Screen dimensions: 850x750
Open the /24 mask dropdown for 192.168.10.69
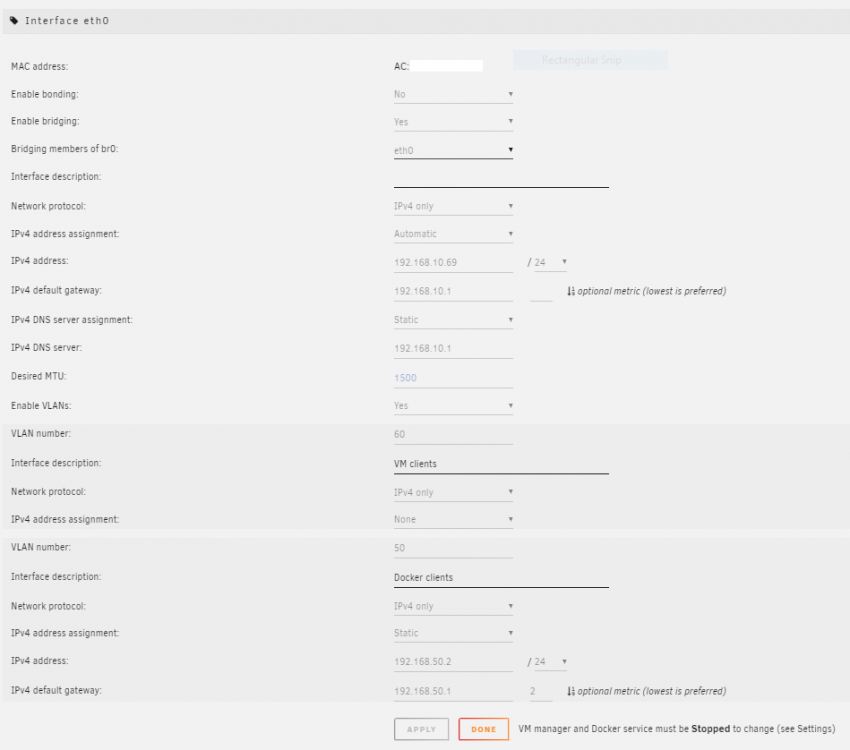pyautogui.click(x=550, y=262)
